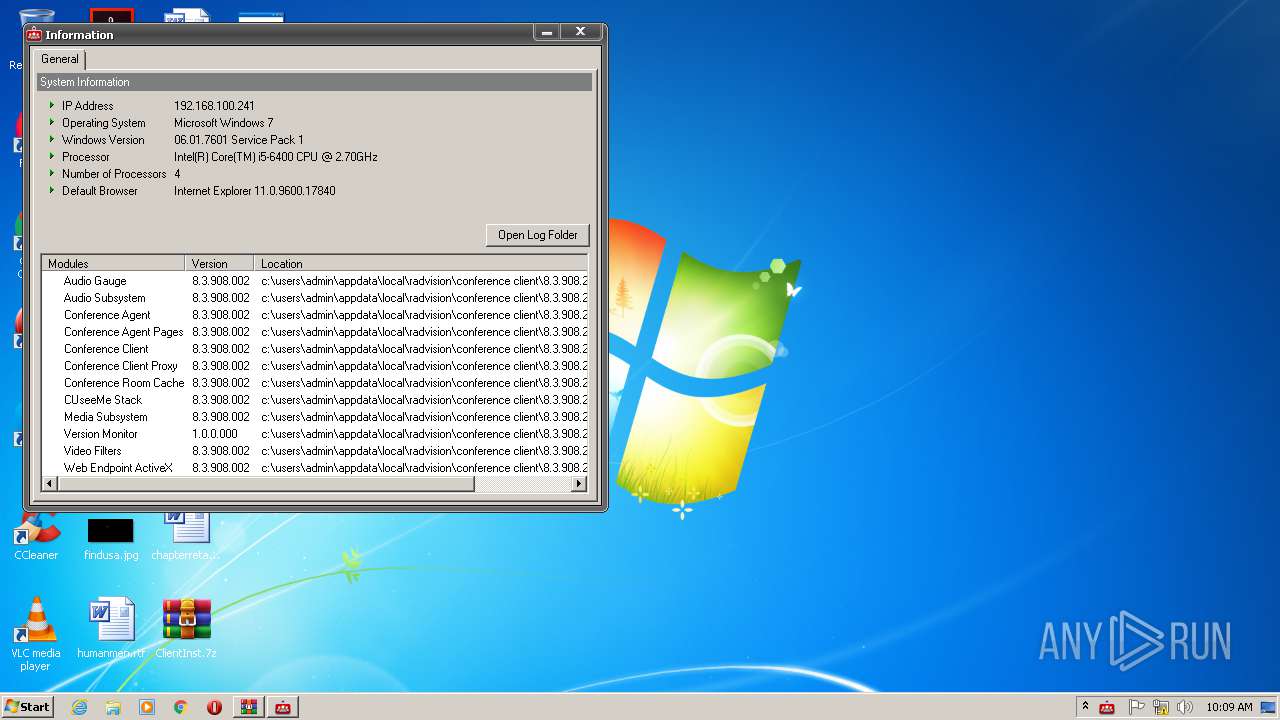Select the Conference Client Proxy row

[x=314, y=366]
